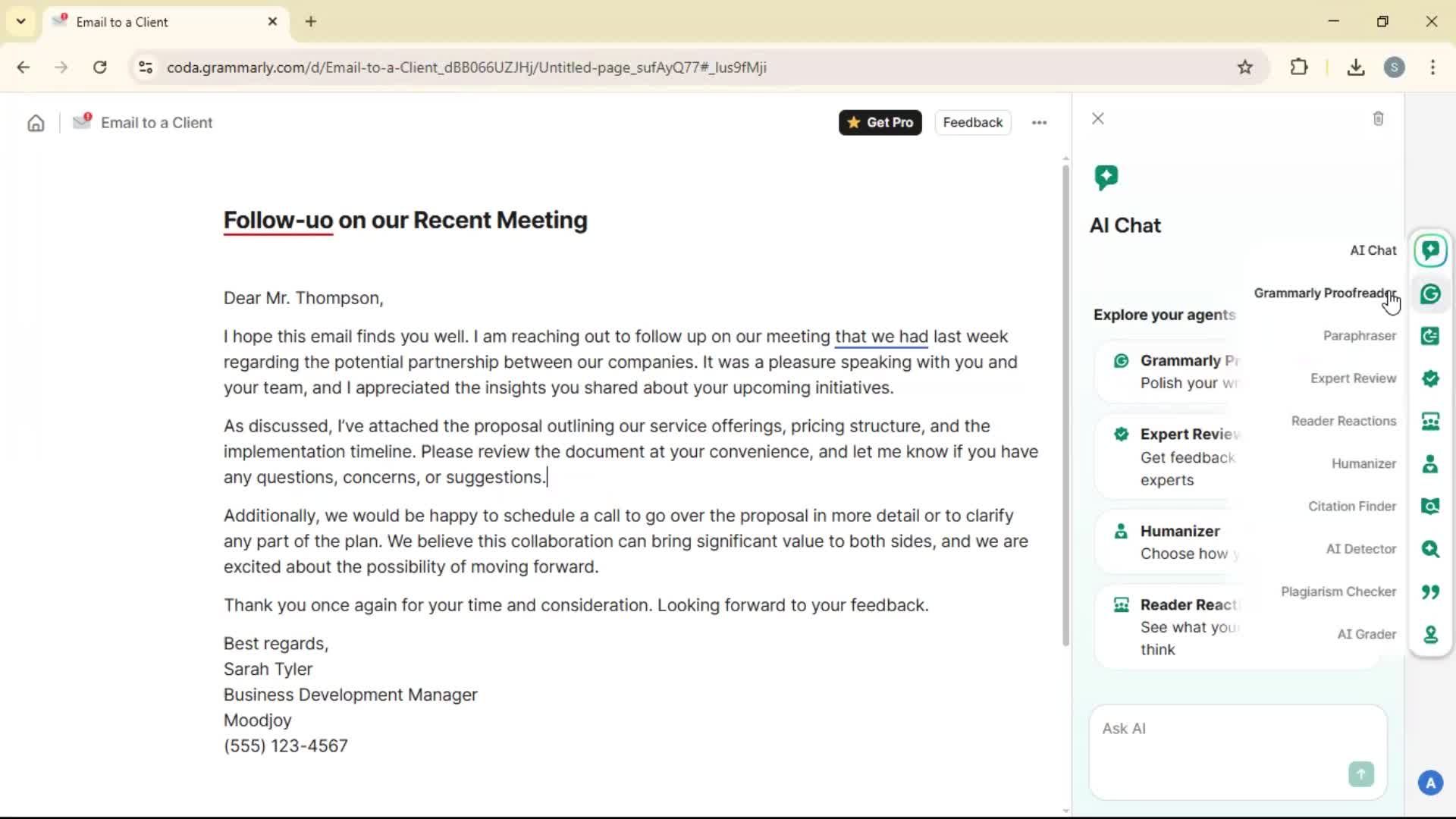Select the Humanizer agent icon
Screen dimensions: 1456x819
tap(1430, 463)
